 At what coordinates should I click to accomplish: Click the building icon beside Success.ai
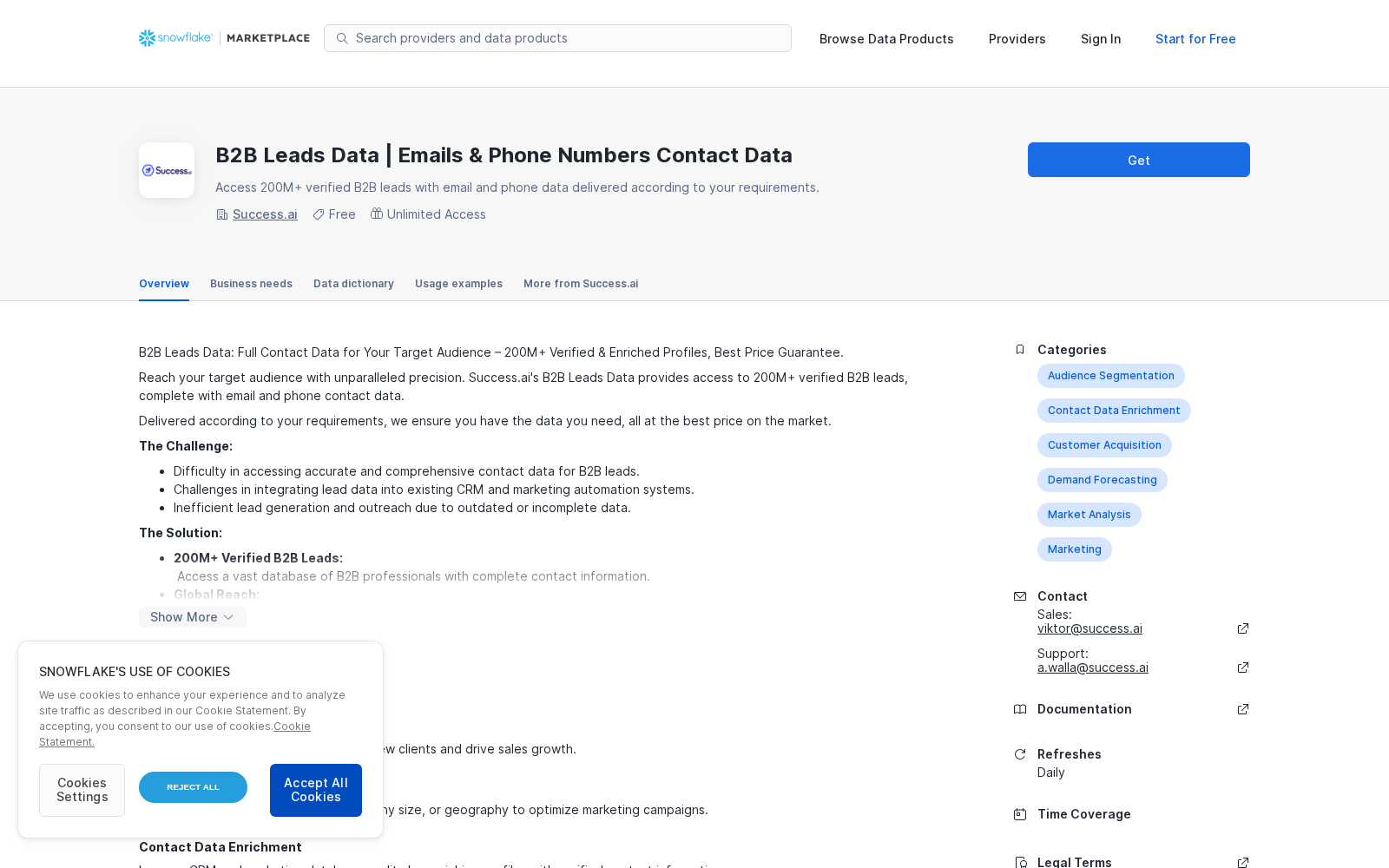(222, 214)
